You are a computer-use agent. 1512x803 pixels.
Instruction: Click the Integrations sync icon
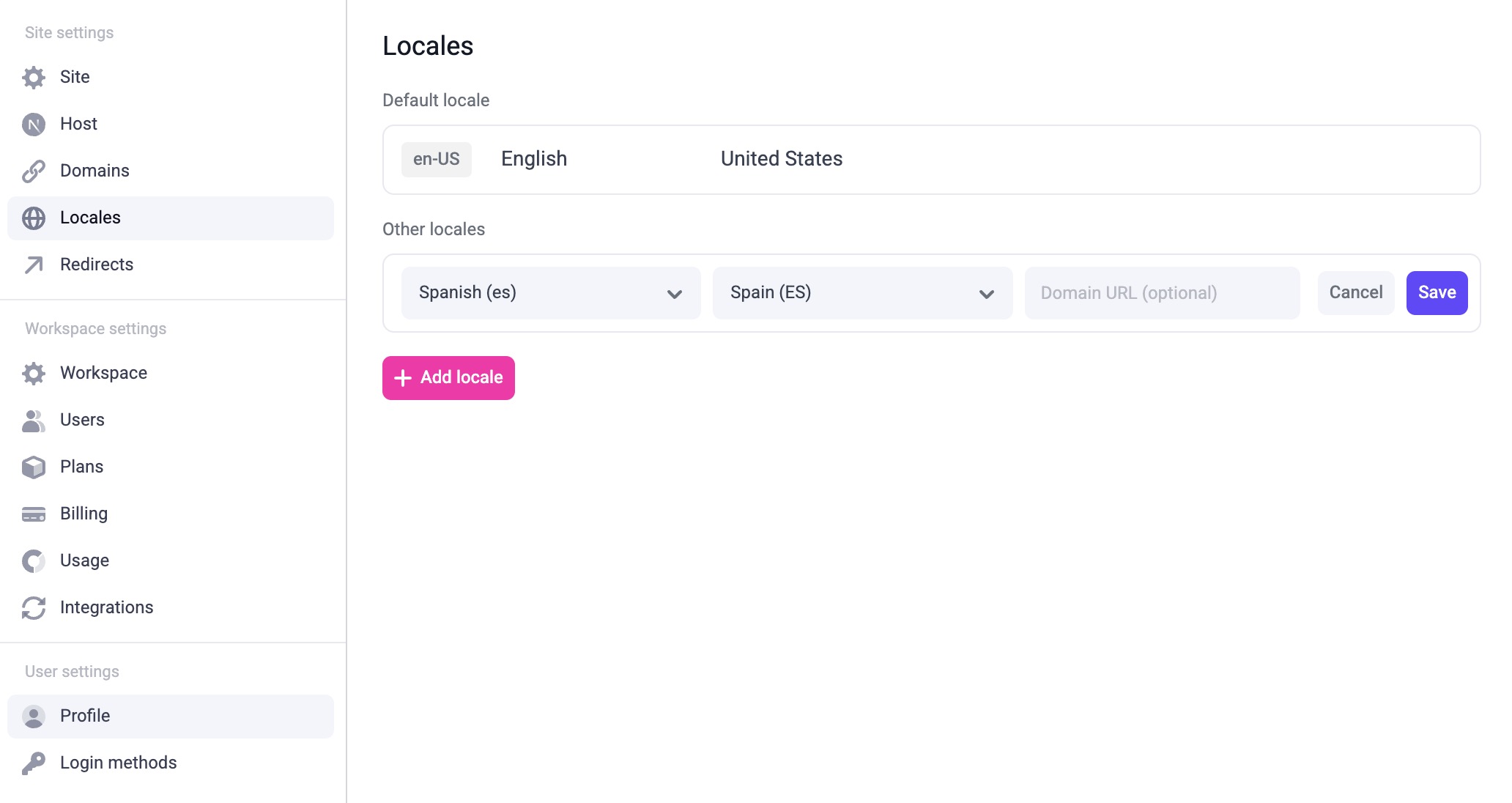tap(34, 607)
